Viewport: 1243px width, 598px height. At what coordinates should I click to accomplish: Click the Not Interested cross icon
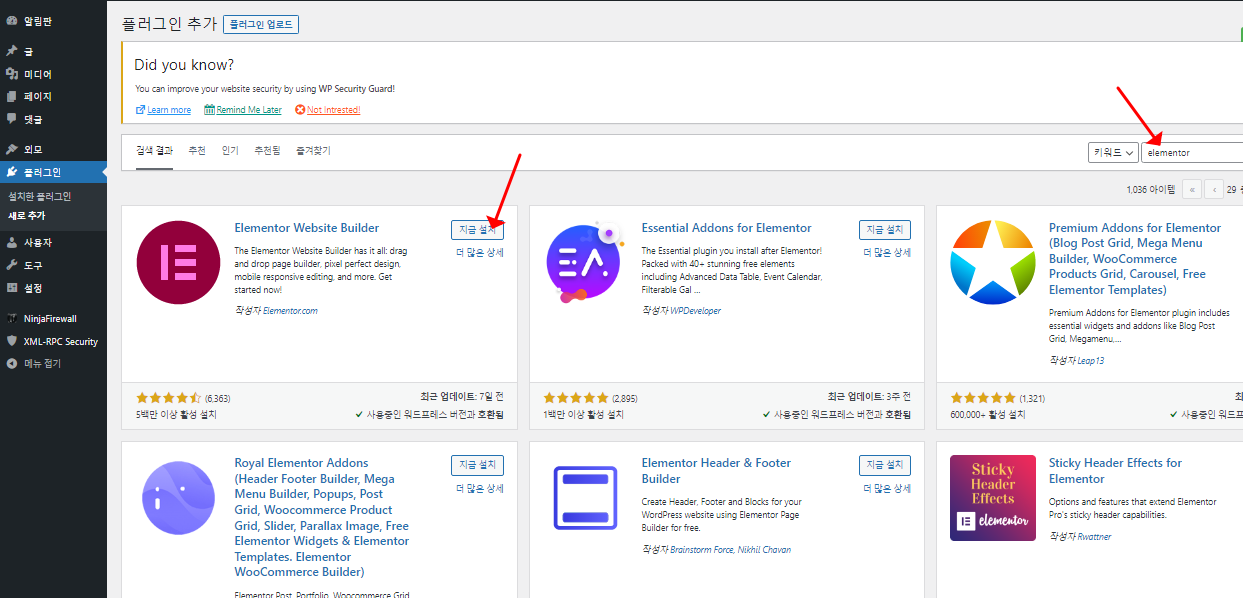point(300,110)
